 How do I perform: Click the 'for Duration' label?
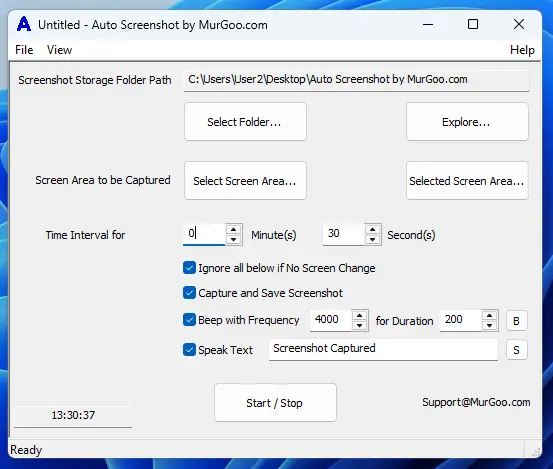click(404, 321)
